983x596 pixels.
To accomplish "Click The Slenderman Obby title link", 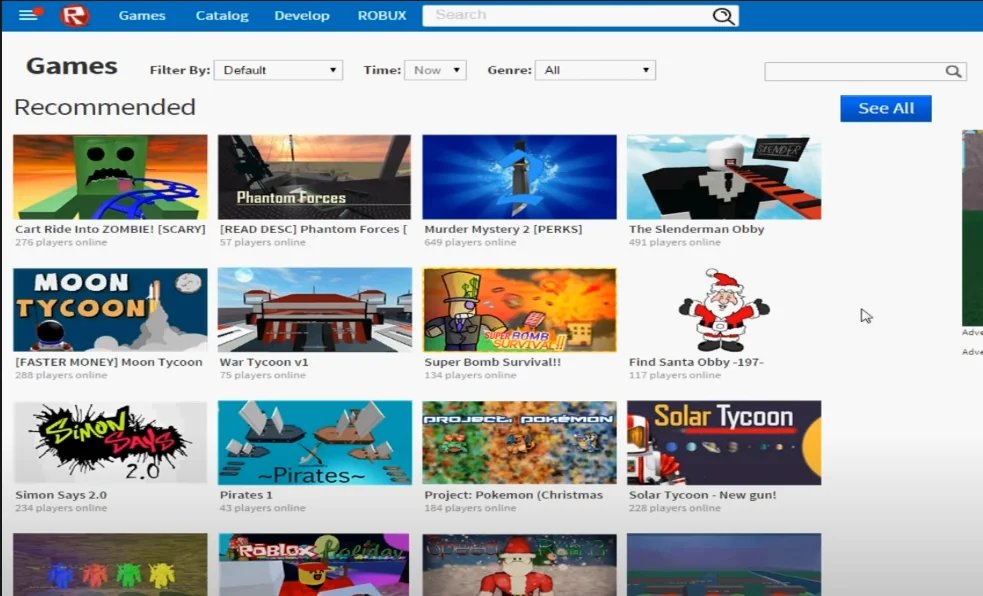I will click(x=697, y=229).
